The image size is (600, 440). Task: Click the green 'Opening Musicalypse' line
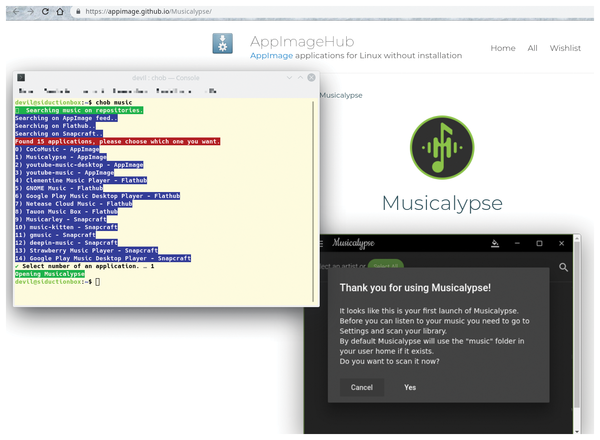coord(50,274)
